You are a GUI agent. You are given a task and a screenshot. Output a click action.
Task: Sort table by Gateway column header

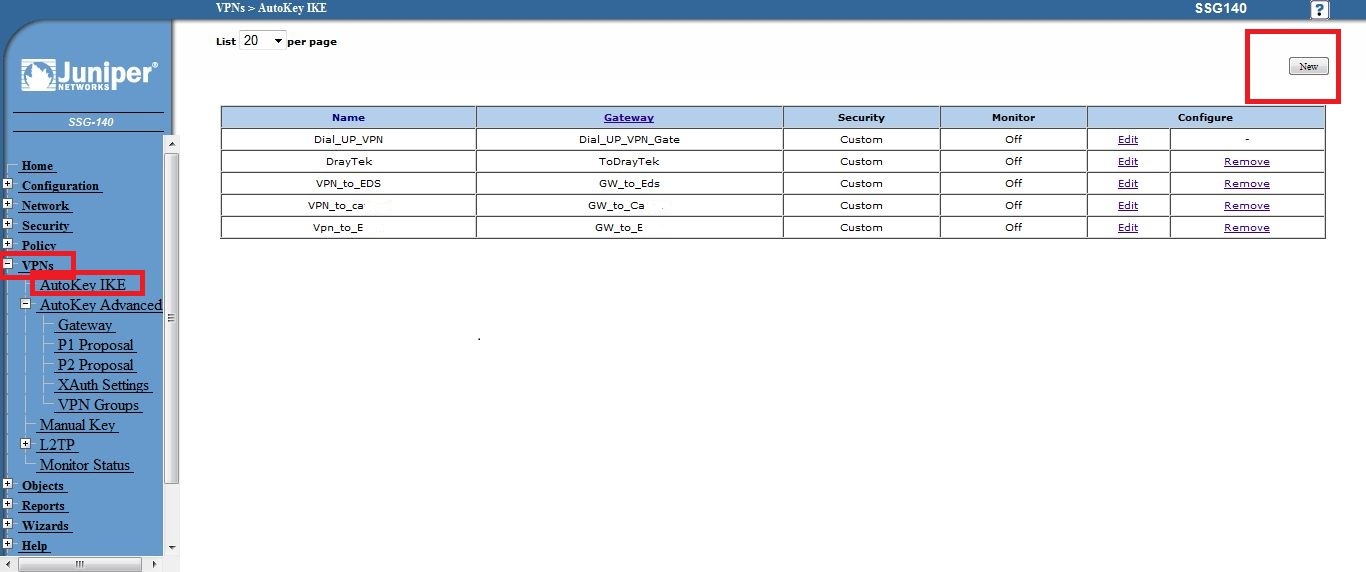[629, 117]
